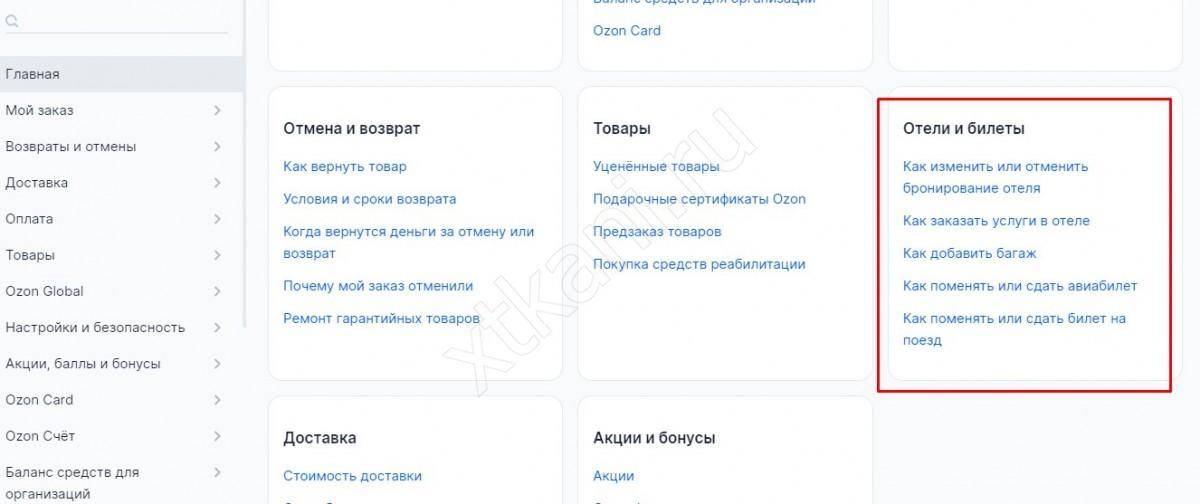
Task: Open the Условия и сроки возврата link
Action: [x=369, y=199]
